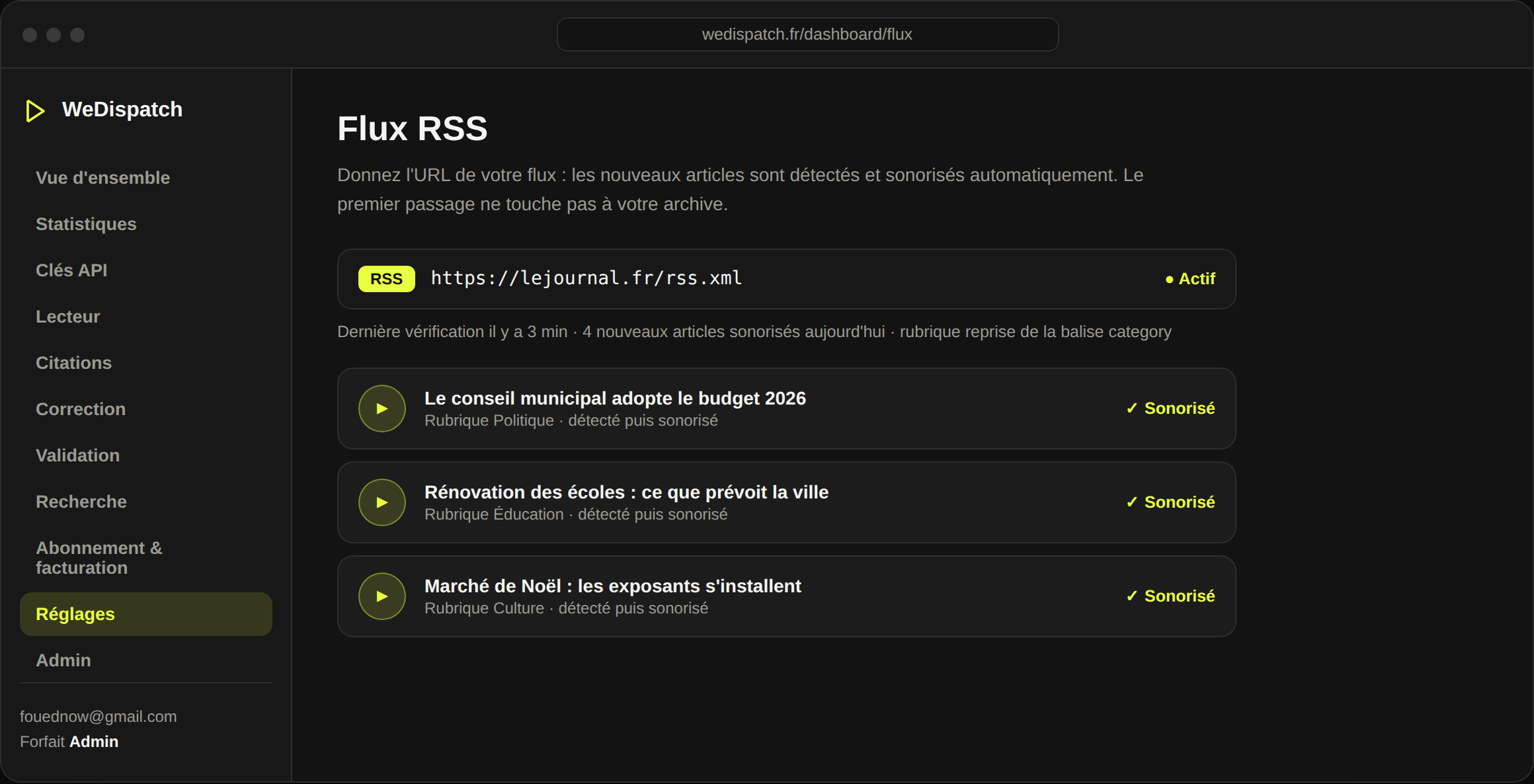Click 'Rubrique Culture · détecté puis sonorisé' text
1534x784 pixels.
tap(566, 608)
